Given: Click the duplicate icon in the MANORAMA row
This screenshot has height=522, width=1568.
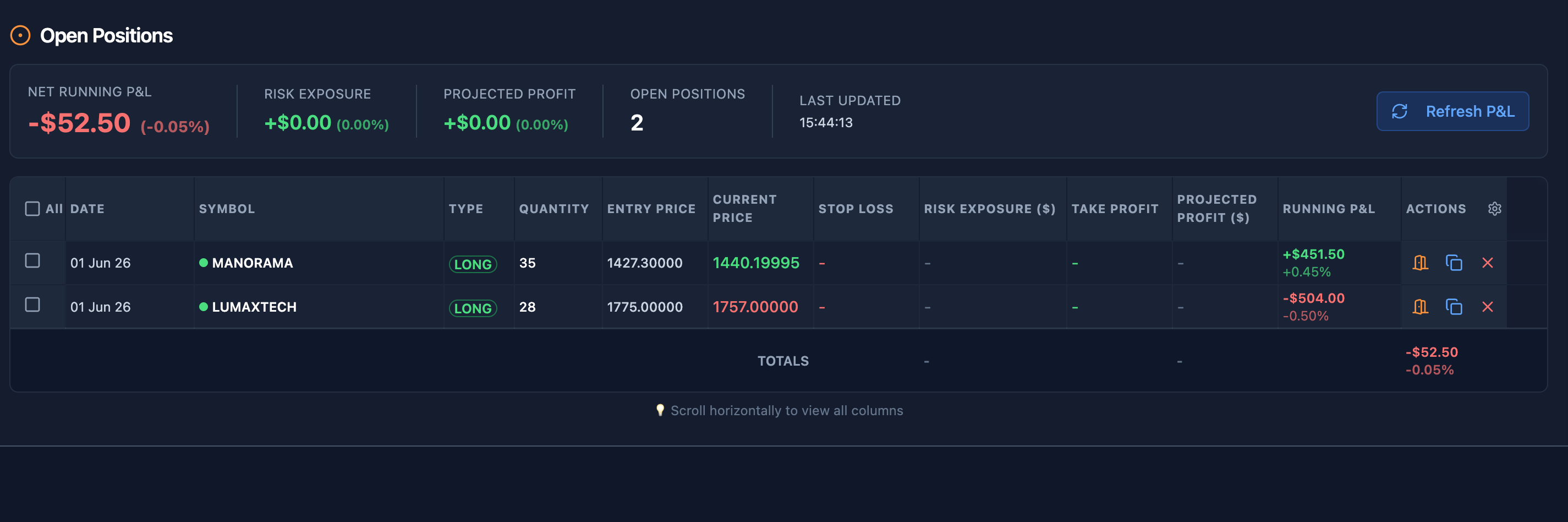Looking at the screenshot, I should [x=1454, y=263].
